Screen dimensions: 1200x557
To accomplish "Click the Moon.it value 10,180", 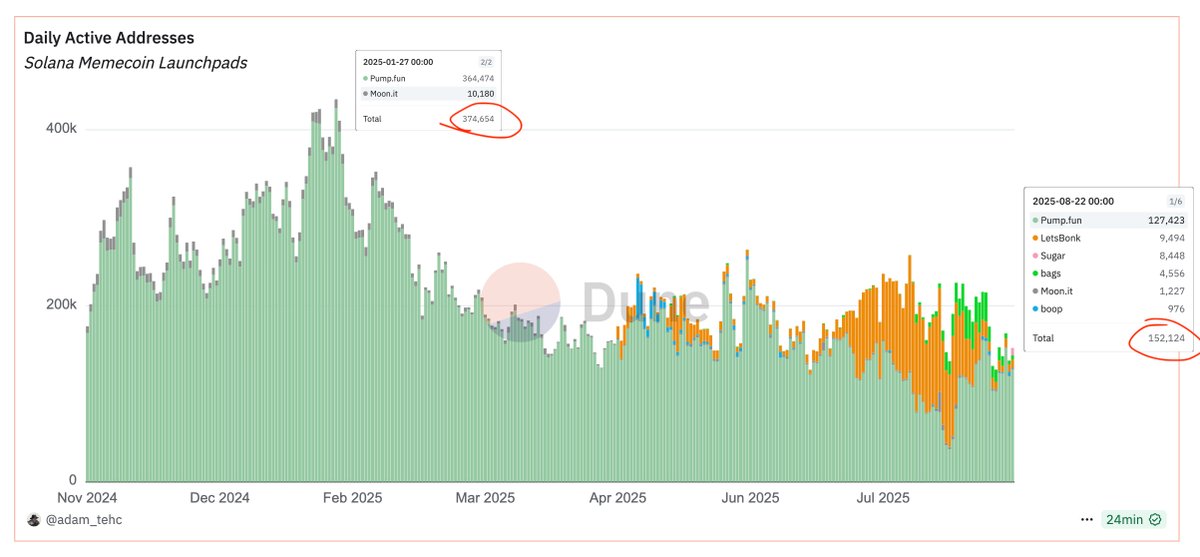I will pos(479,93).
